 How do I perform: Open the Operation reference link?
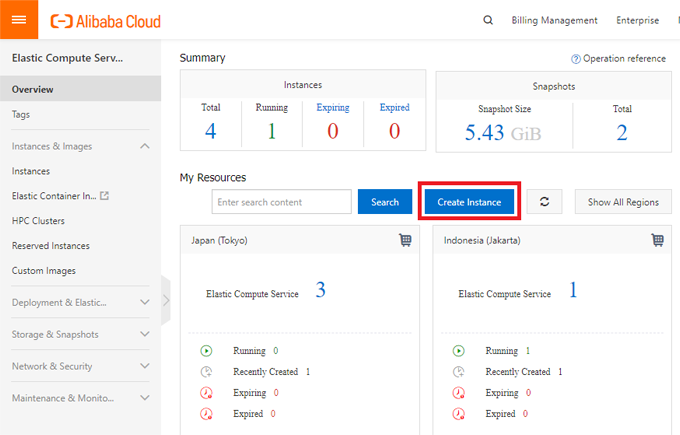624,59
